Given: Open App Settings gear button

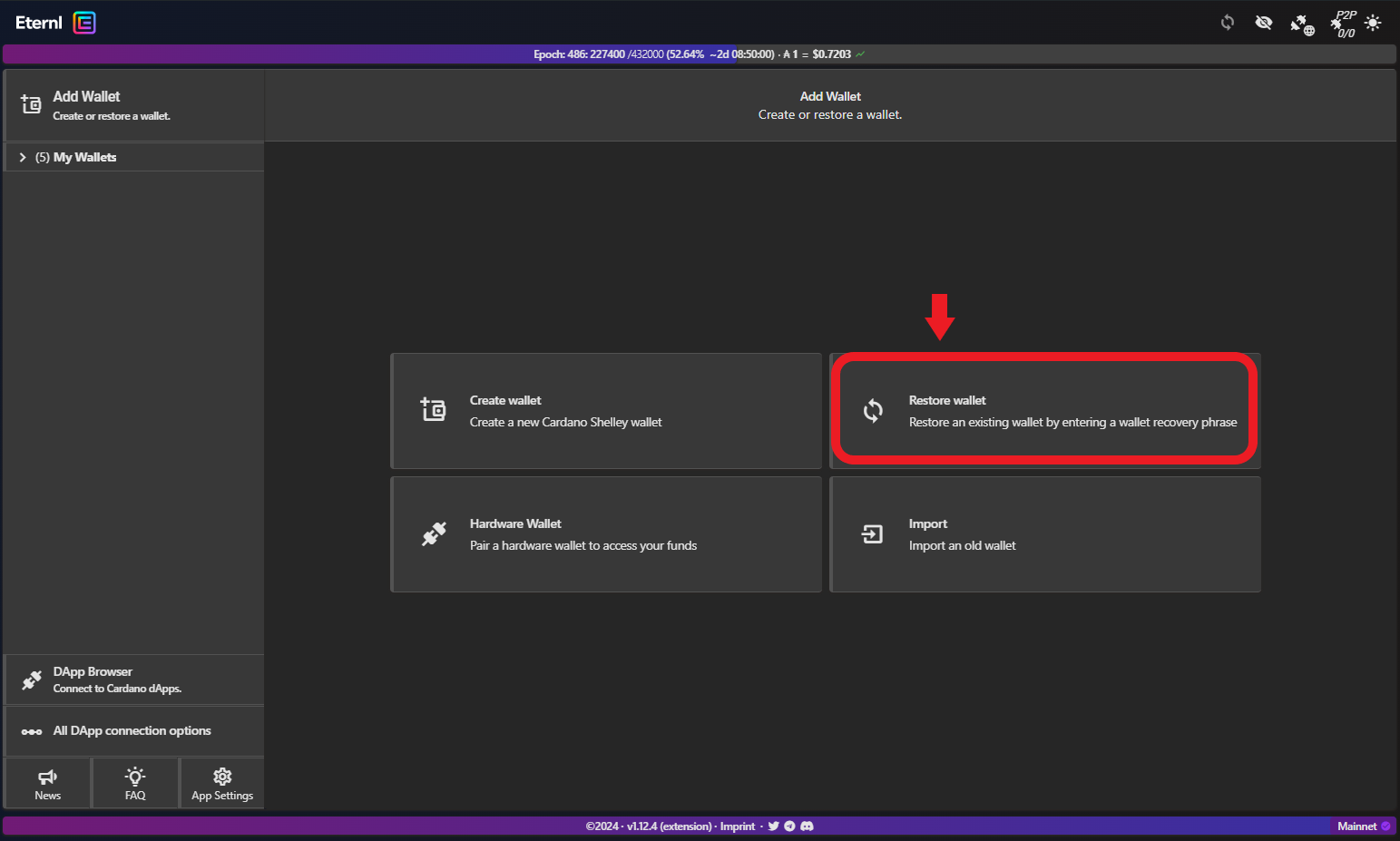Looking at the screenshot, I should pyautogui.click(x=222, y=783).
